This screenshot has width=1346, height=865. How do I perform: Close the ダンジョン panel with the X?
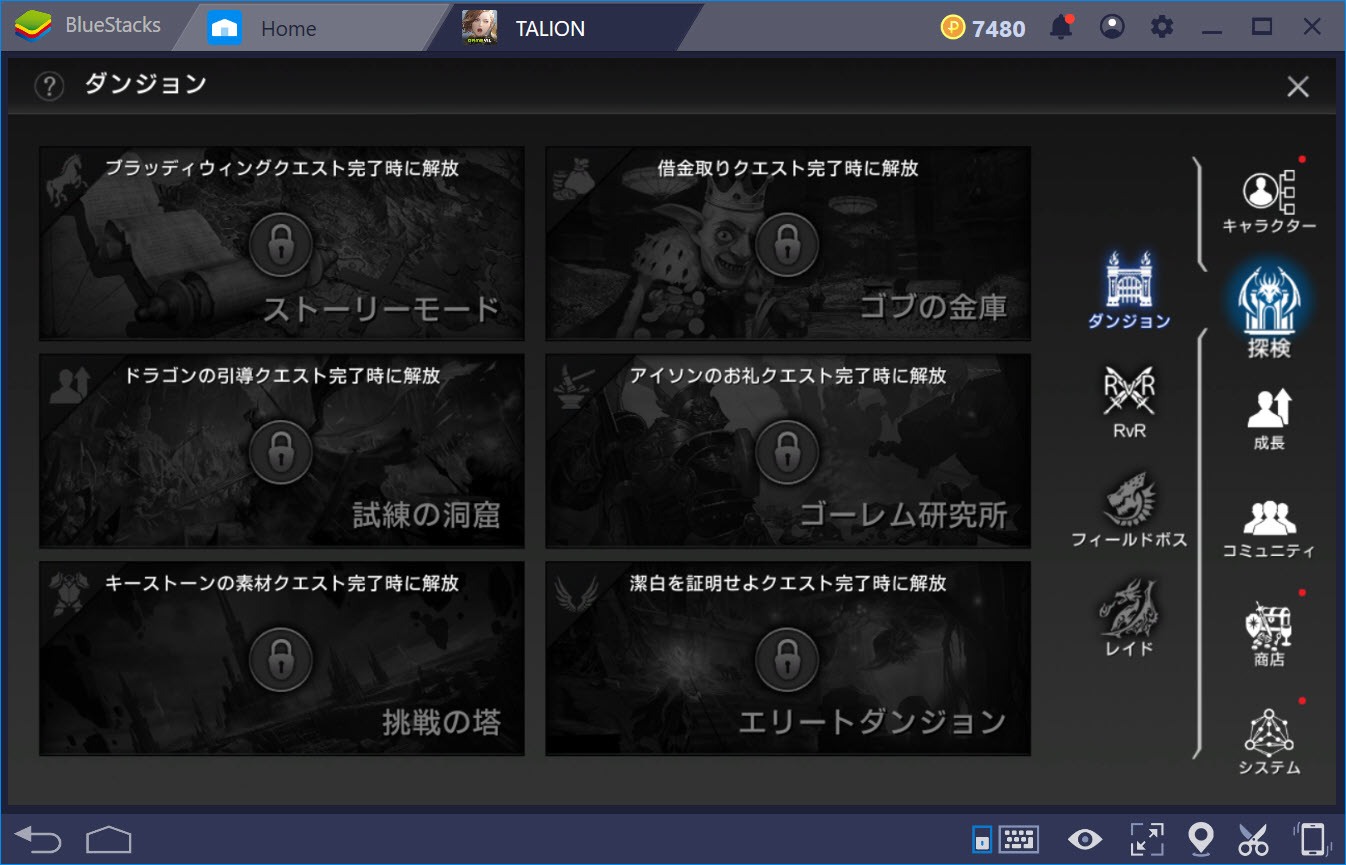pyautogui.click(x=1298, y=87)
